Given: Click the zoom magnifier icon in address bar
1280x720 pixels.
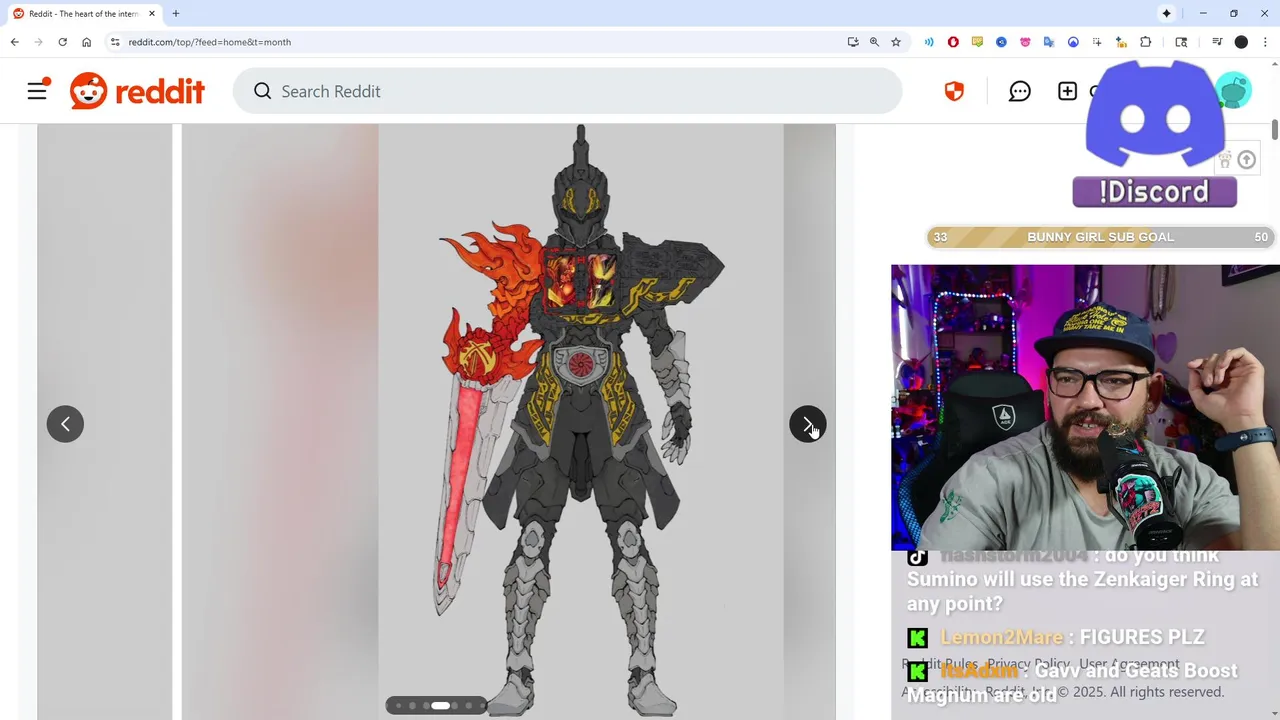Looking at the screenshot, I should [874, 42].
